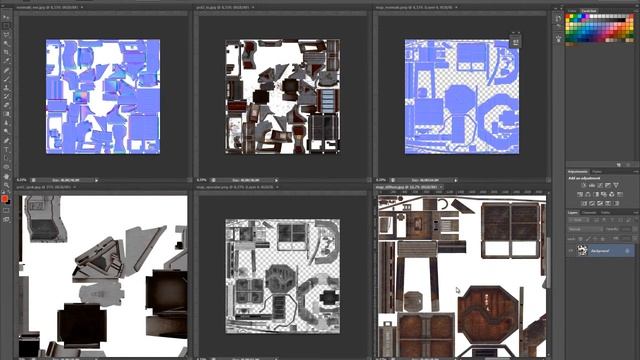
Task: Add a Color Balance adjustment
Action: coord(588,194)
